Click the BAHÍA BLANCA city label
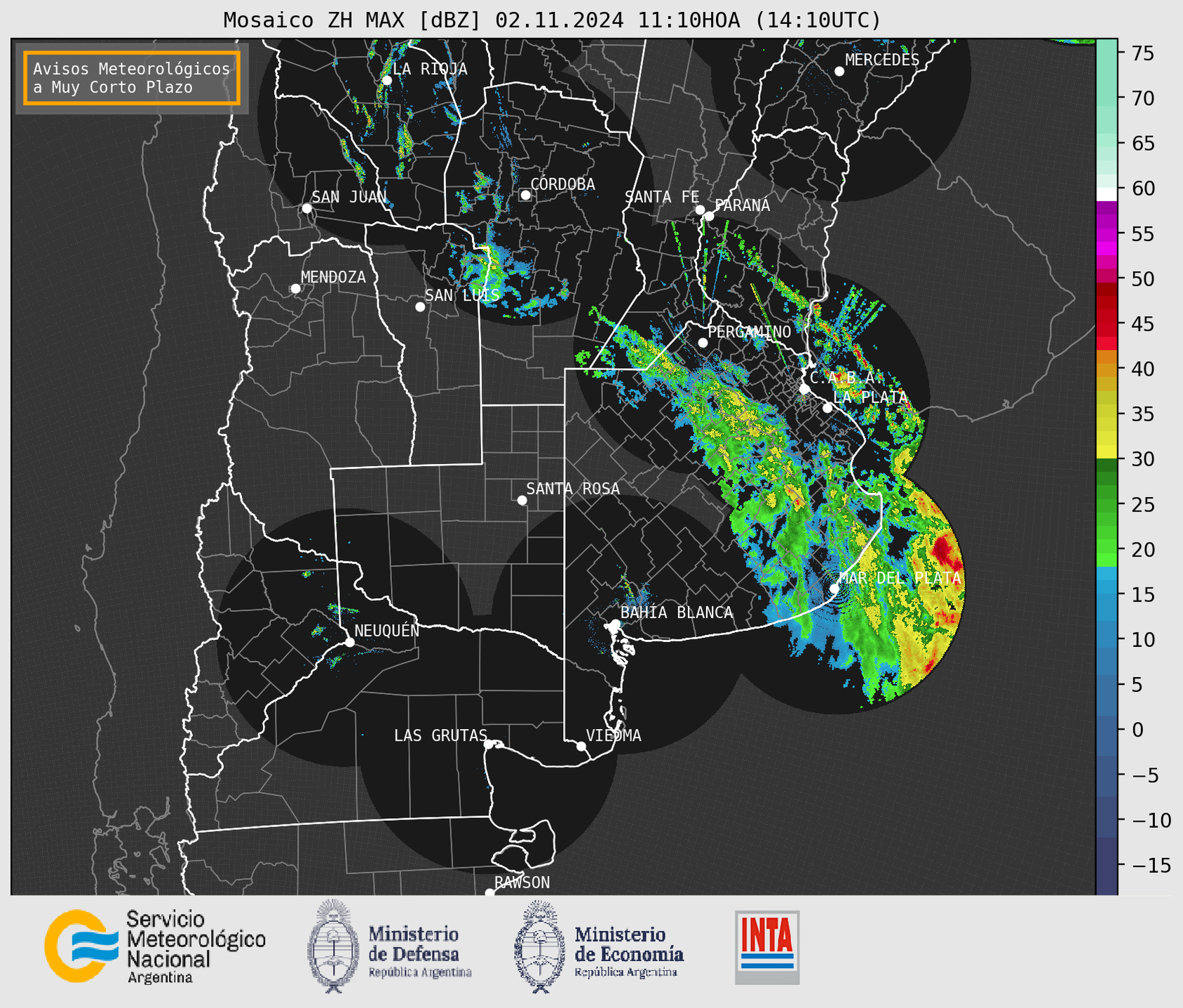Viewport: 1183px width, 1008px height. click(677, 613)
